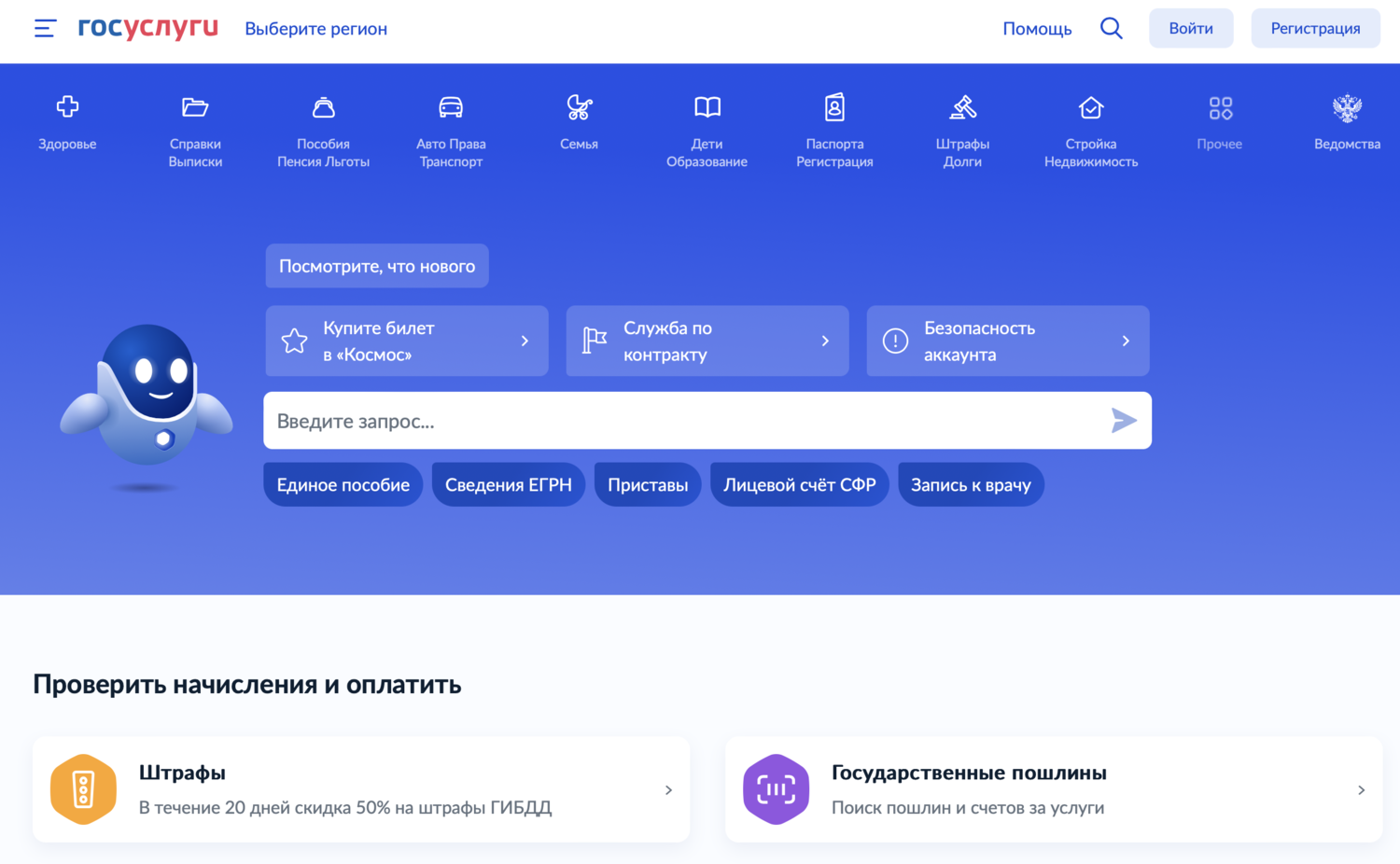Viewport: 1400px width, 864px height.
Task: Click the Паспорта Регистрация icon
Action: click(x=834, y=106)
